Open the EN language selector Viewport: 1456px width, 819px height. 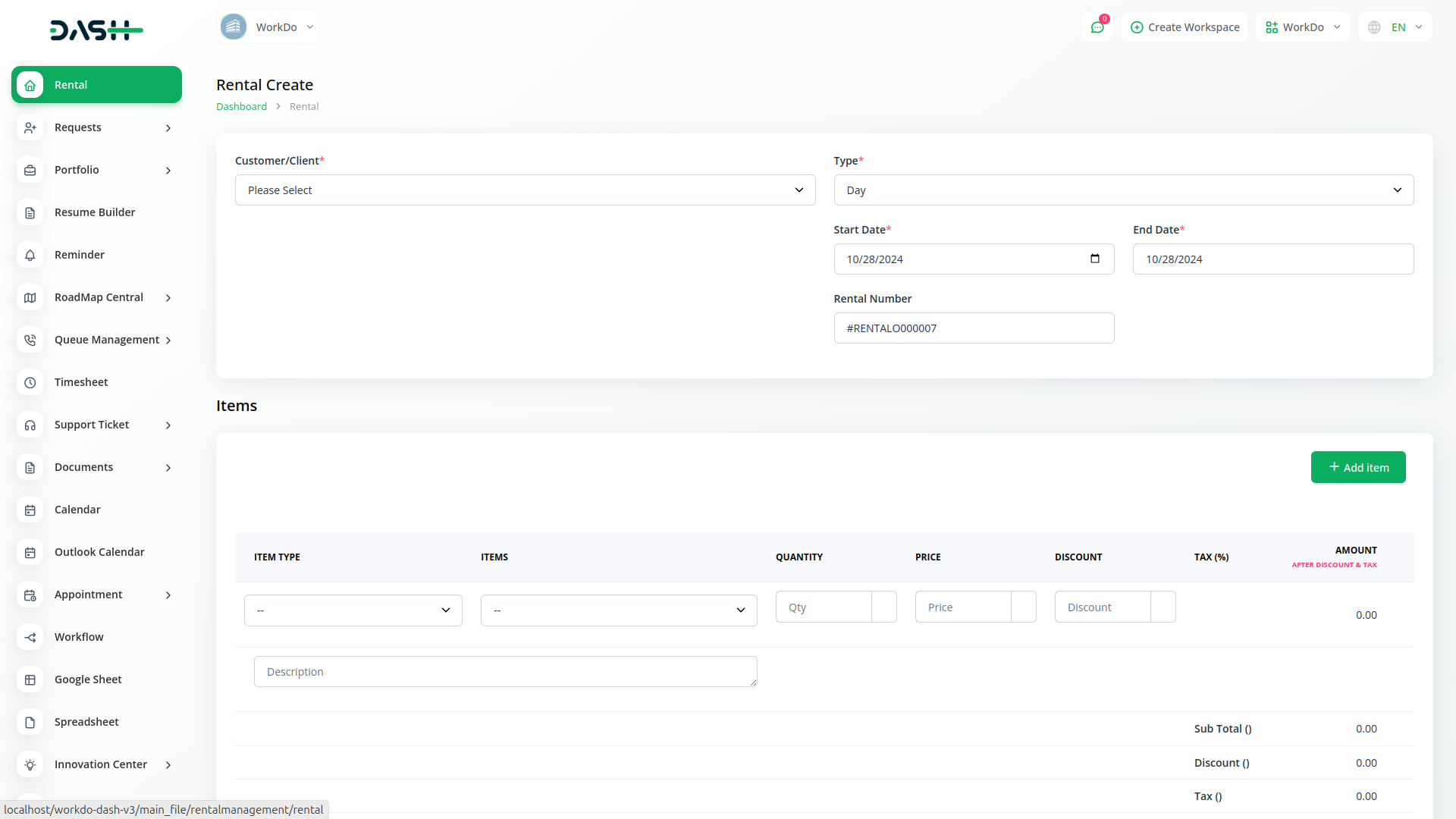(1395, 27)
